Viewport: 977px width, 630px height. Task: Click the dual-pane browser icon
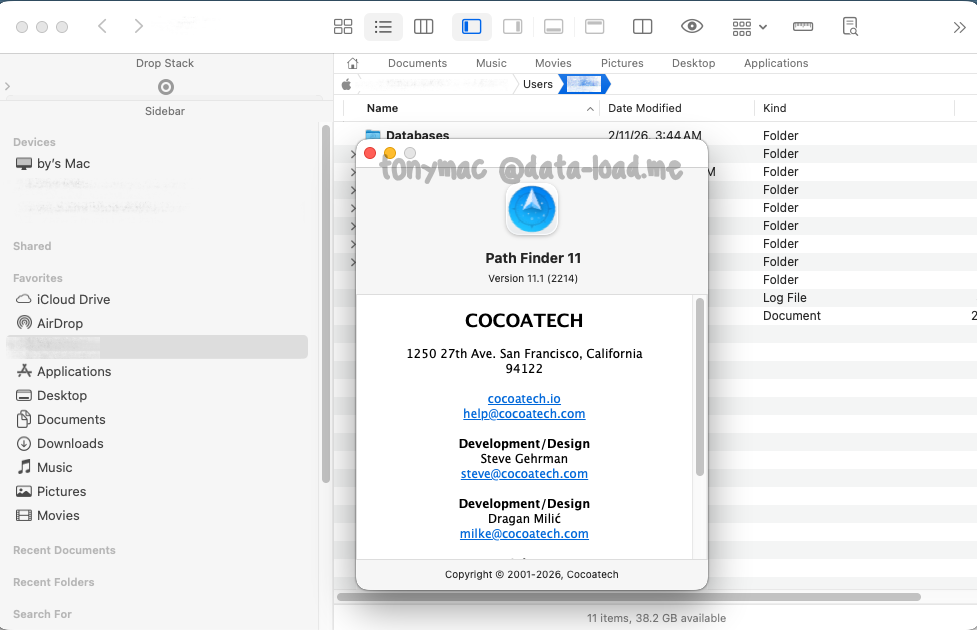pos(643,27)
